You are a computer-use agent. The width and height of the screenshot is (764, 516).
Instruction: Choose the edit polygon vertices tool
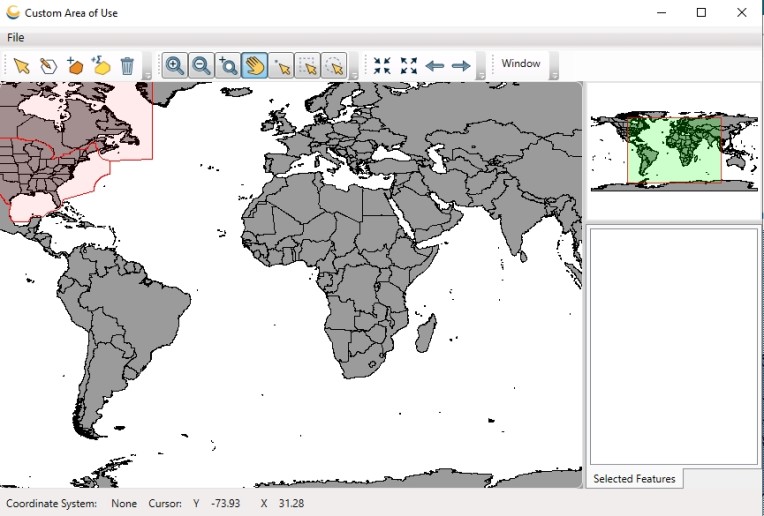pyautogui.click(x=48, y=66)
